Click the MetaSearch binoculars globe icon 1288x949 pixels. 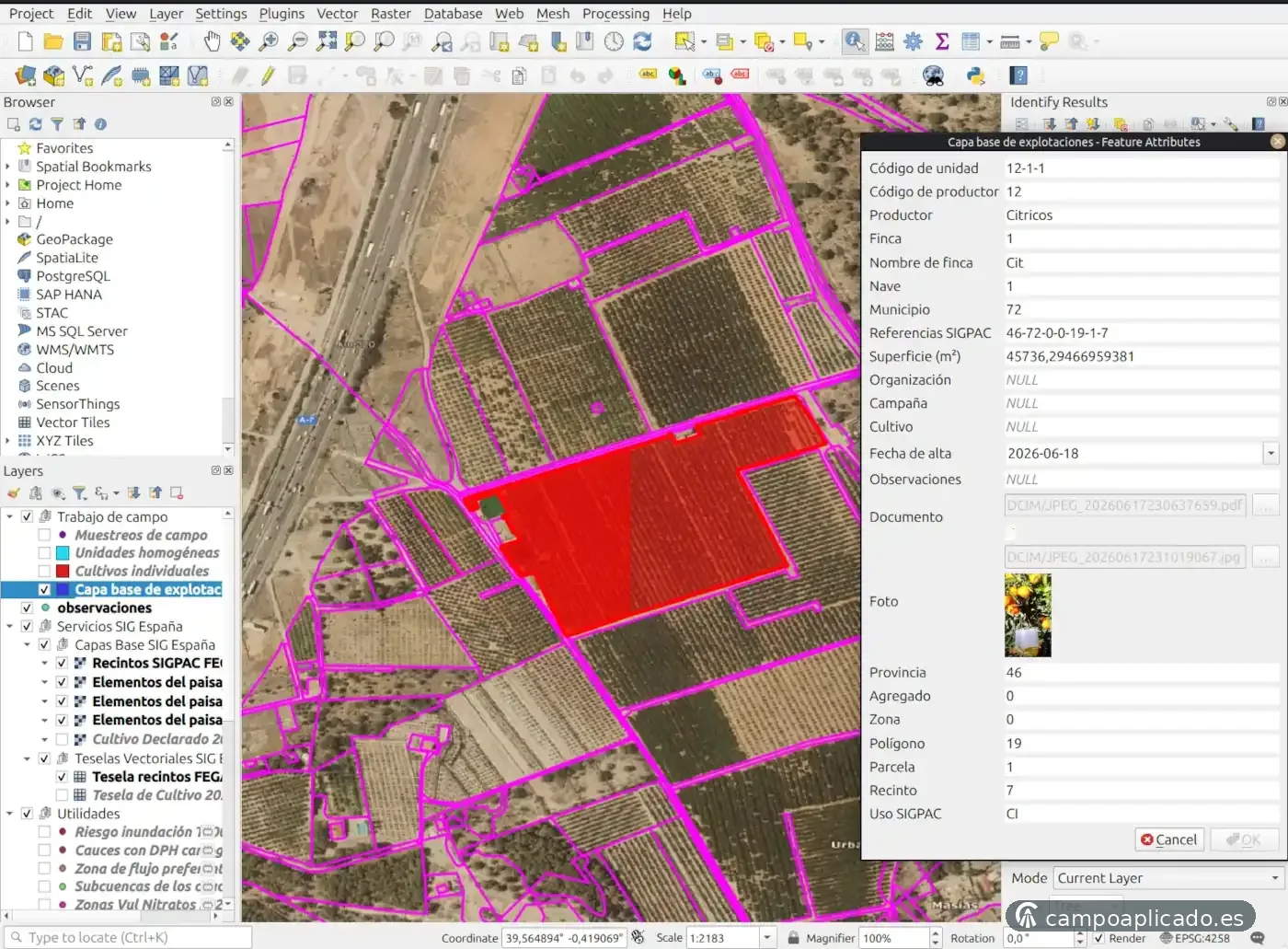[x=933, y=75]
